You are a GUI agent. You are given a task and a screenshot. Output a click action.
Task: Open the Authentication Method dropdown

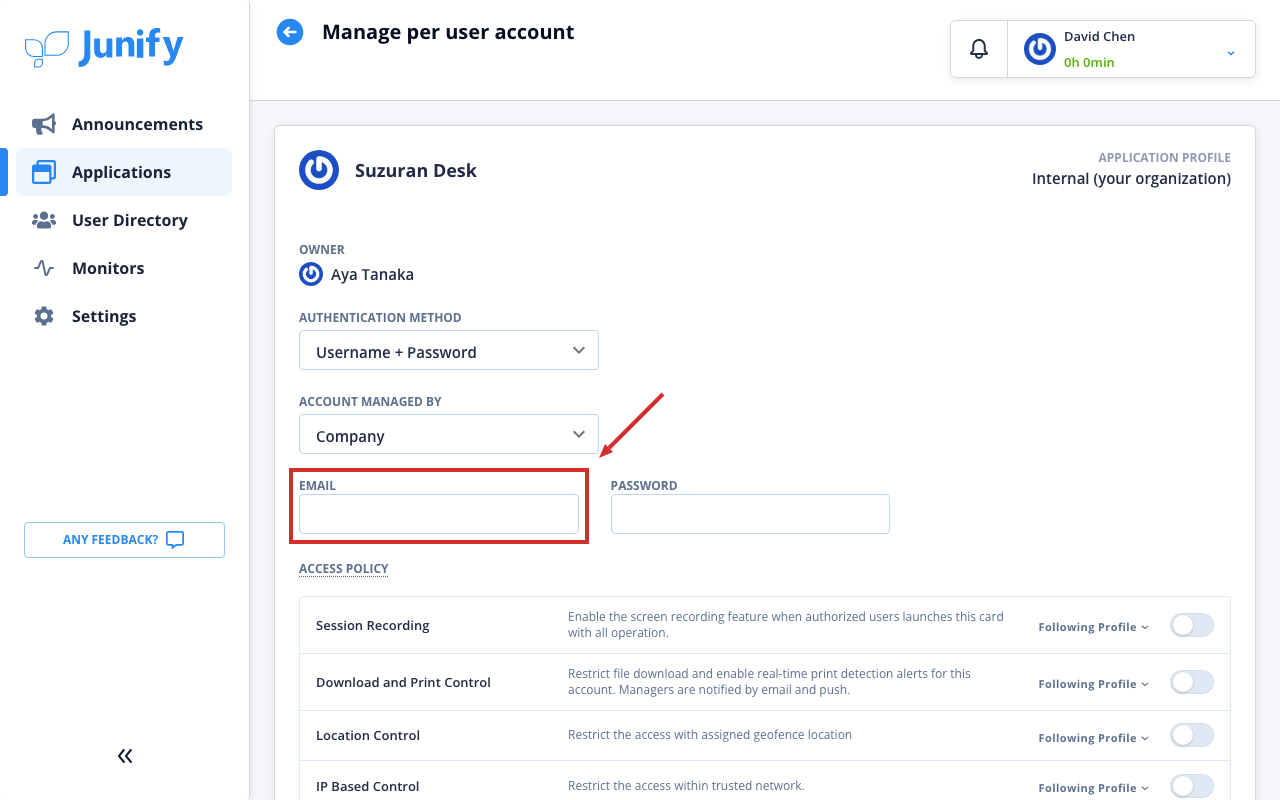click(x=449, y=350)
